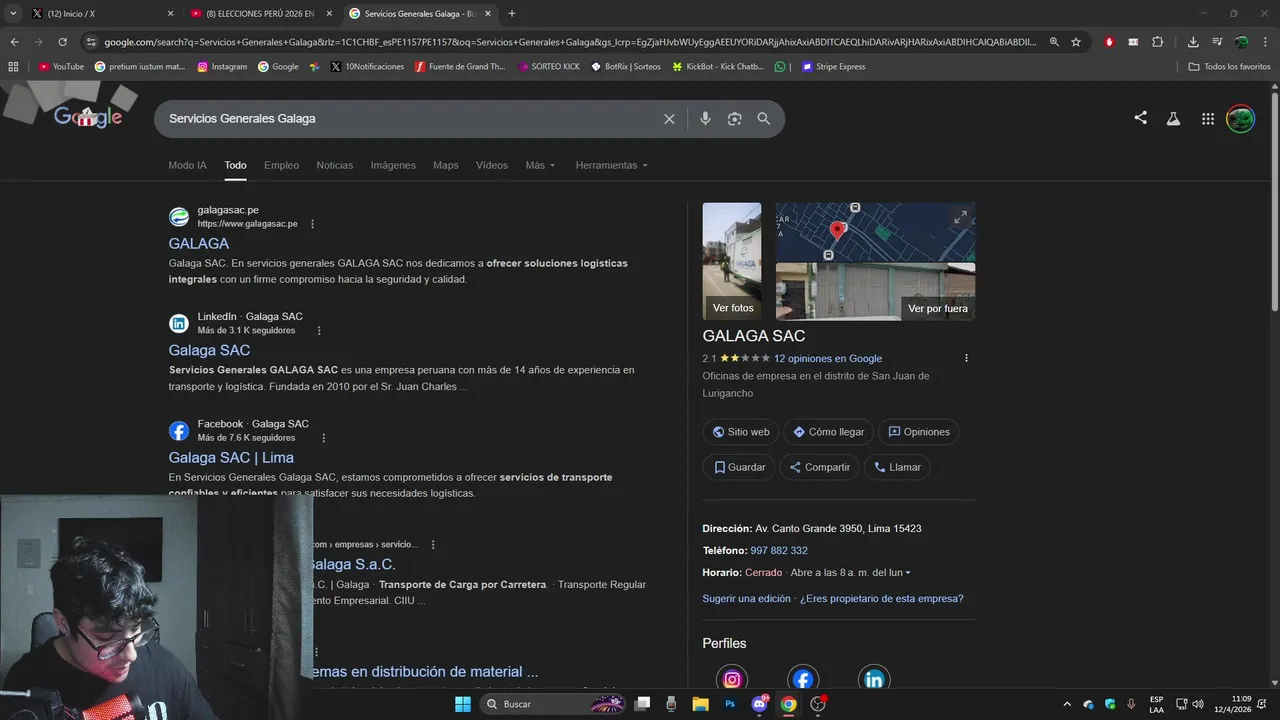
Task: Open the Google apps grid
Action: (1208, 118)
